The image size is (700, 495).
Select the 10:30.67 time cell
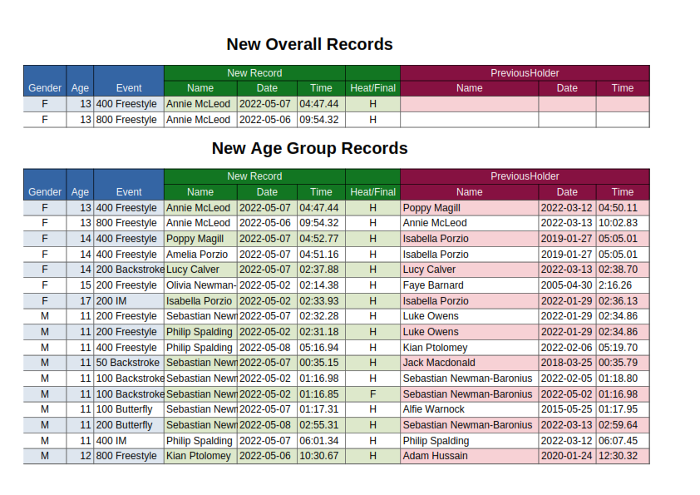[x=321, y=456]
